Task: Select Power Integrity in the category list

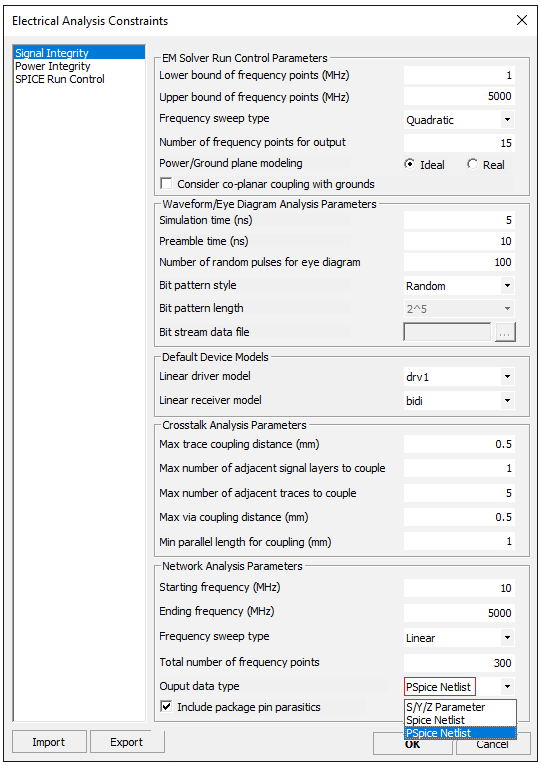Action: [53, 66]
